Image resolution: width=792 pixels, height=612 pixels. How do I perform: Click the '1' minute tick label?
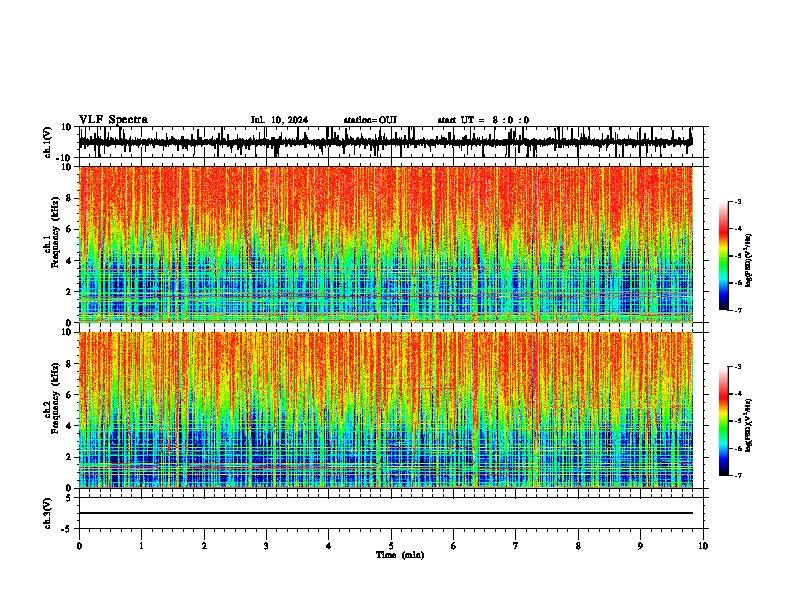tap(142, 546)
